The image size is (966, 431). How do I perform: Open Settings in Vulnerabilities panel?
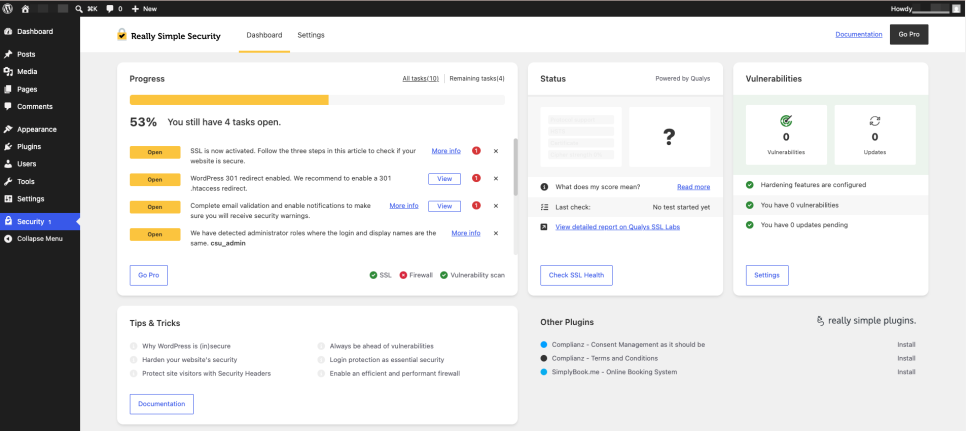pyautogui.click(x=767, y=275)
